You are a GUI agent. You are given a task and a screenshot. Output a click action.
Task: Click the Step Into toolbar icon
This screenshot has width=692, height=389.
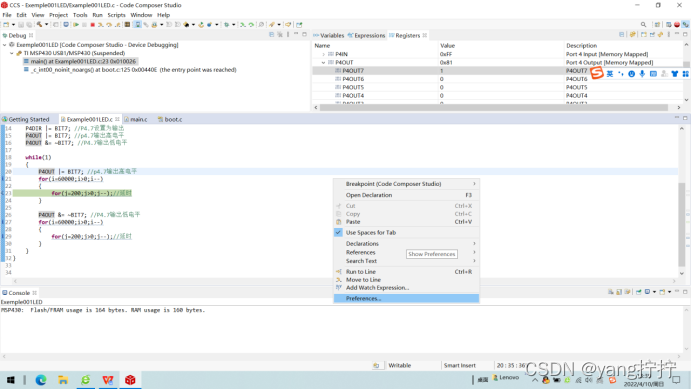(101, 25)
